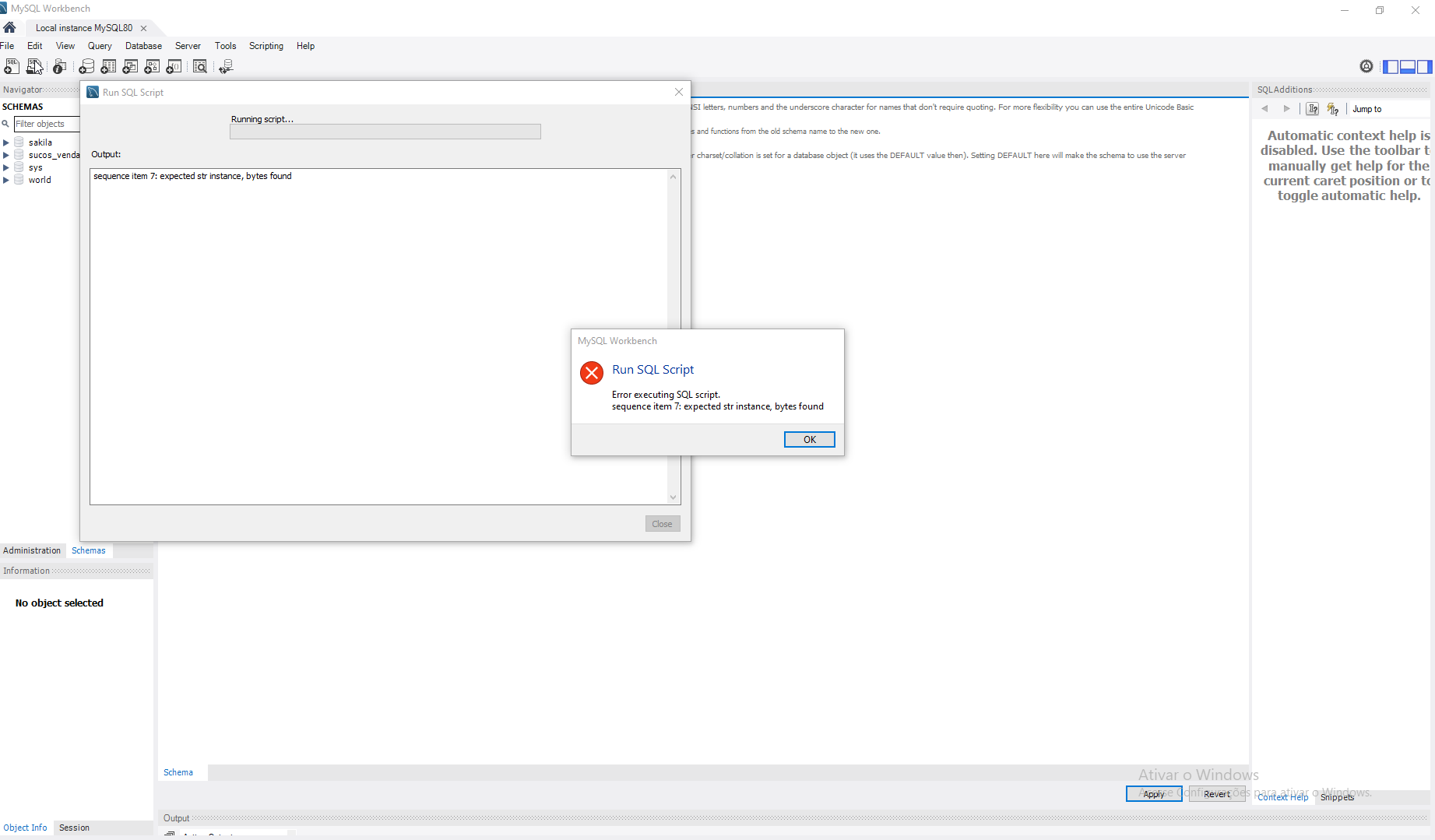The image size is (1435, 840).
Task: Search table data toolbar icon
Action: (x=200, y=66)
